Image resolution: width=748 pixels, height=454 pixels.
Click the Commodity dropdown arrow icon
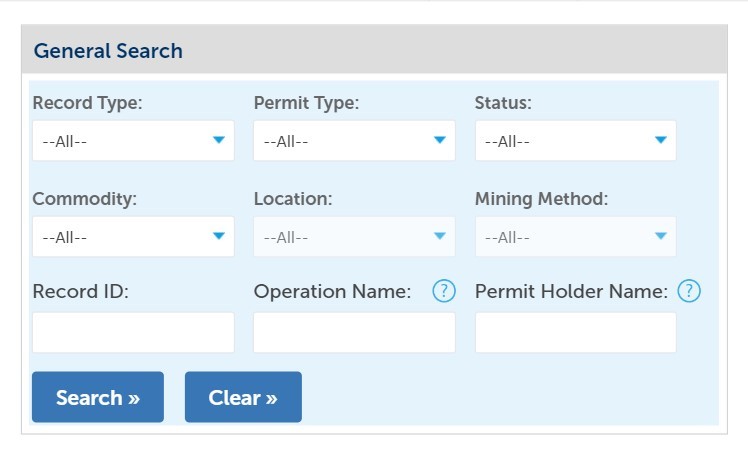pyautogui.click(x=218, y=236)
